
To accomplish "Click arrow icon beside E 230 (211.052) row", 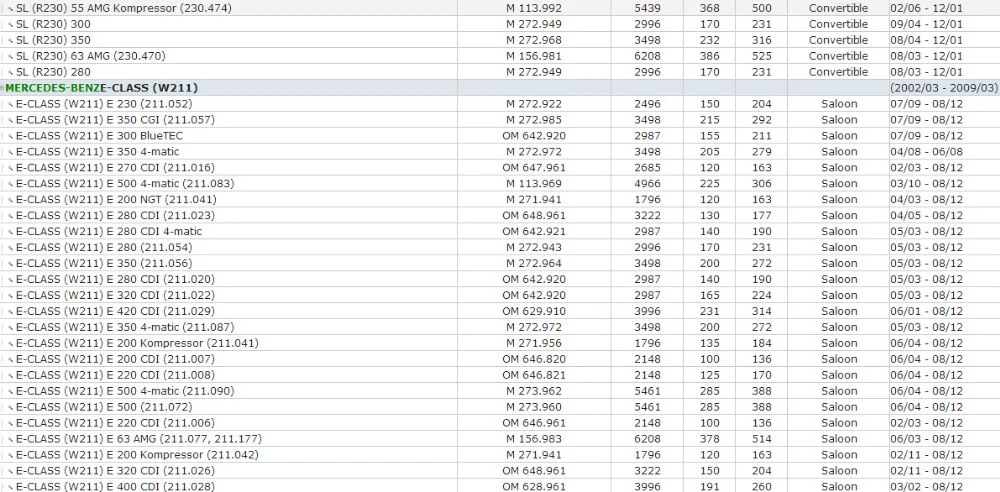I will tap(11, 104).
